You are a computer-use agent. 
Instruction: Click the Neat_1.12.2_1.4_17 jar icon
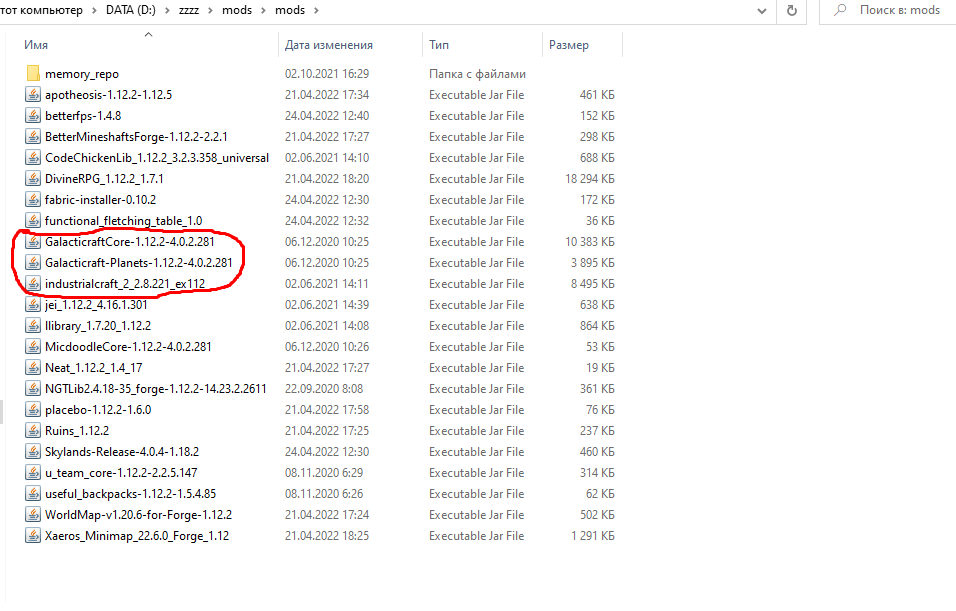(33, 368)
